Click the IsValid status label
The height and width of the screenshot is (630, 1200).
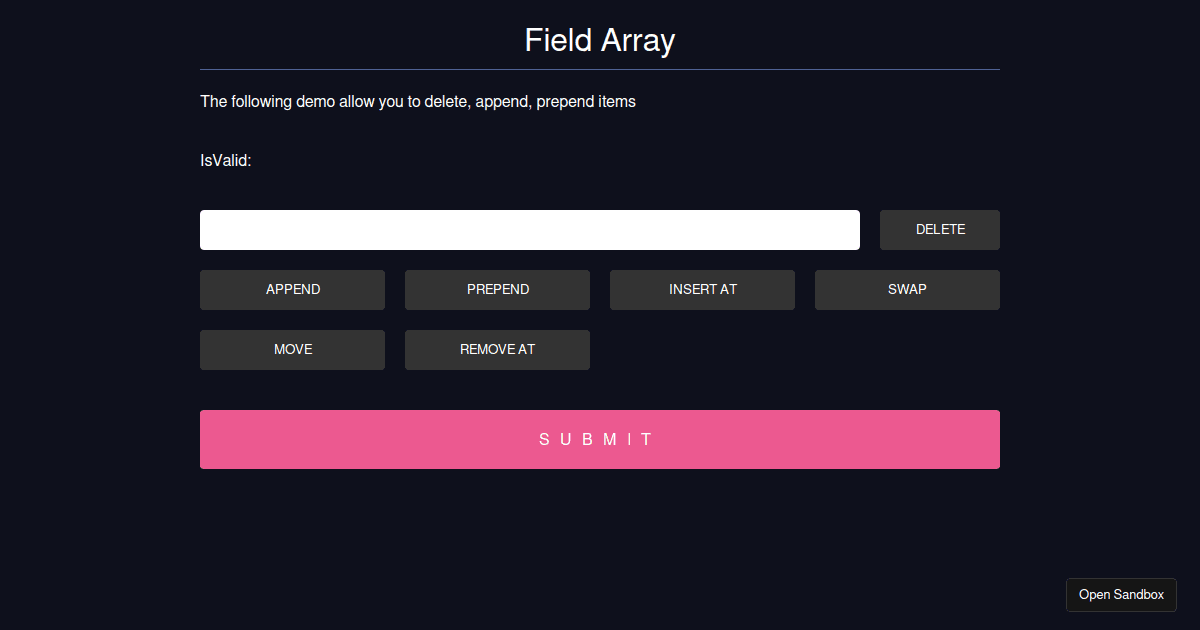tap(225, 160)
